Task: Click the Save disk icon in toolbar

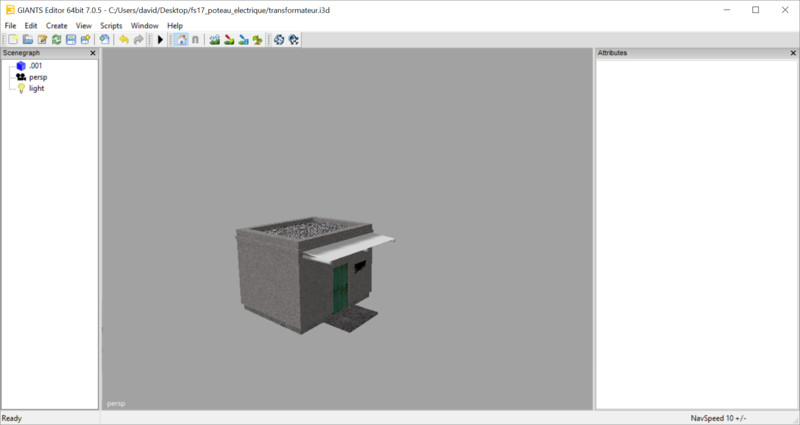Action: [x=71, y=40]
